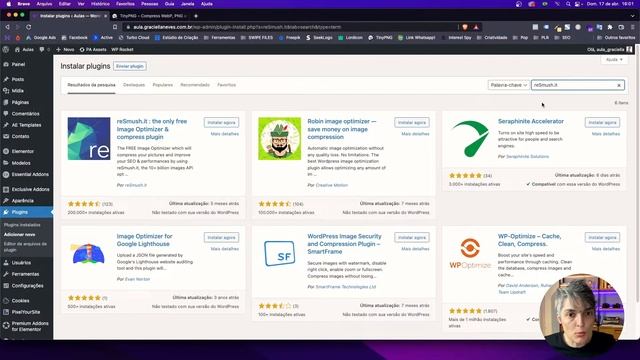The width and height of the screenshot is (640, 360).
Task: Open the SWIPE FILES bookmarks folder
Action: (x=257, y=38)
